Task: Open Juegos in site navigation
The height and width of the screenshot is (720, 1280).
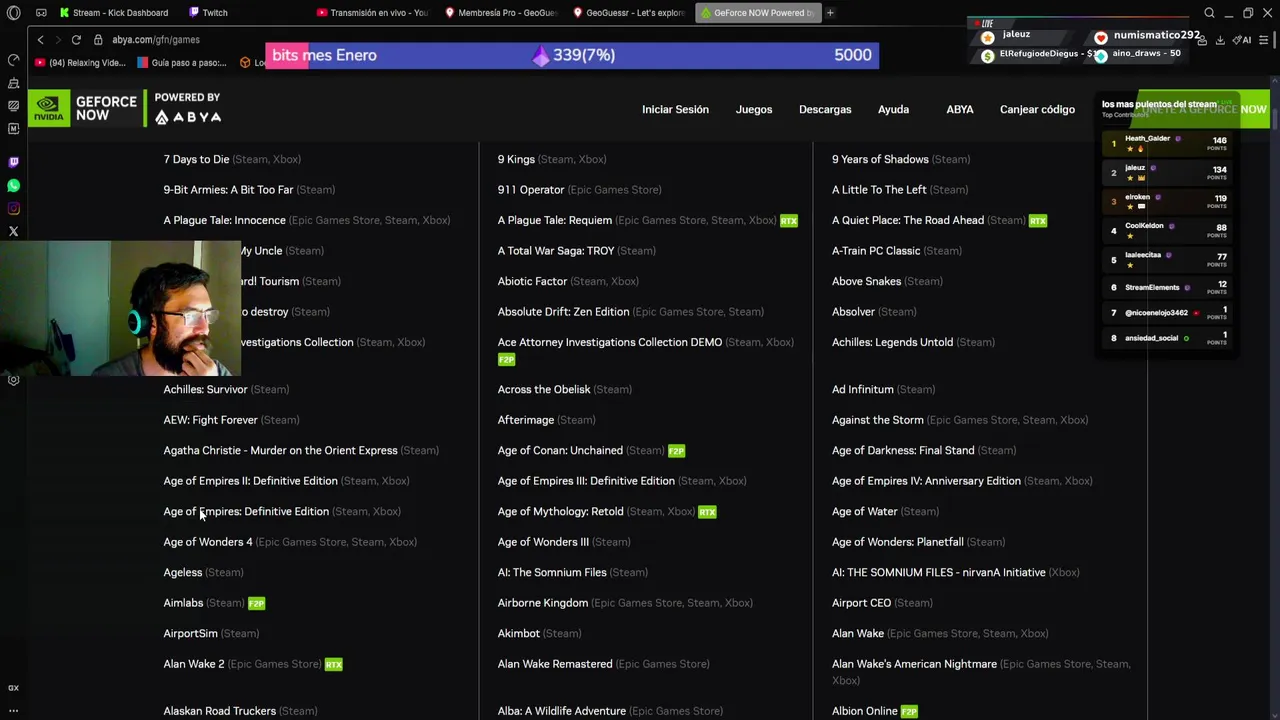Action: click(754, 109)
